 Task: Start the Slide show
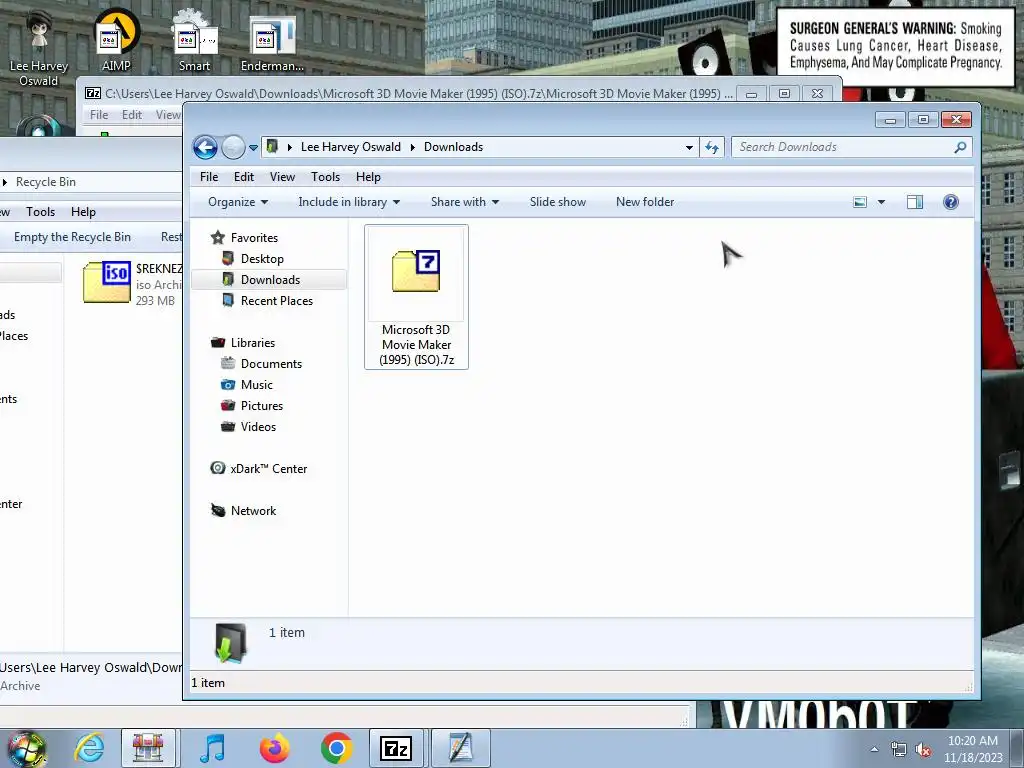(x=558, y=202)
